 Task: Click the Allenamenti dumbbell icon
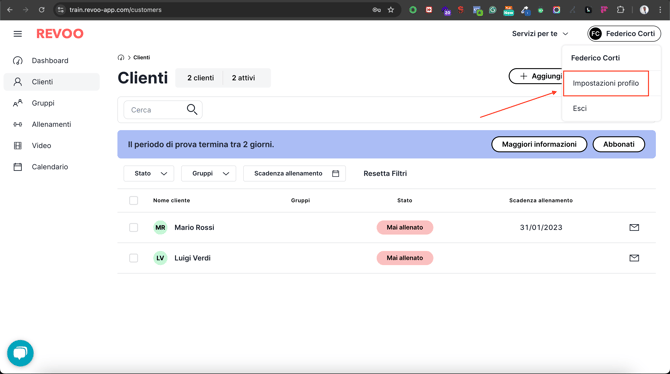pos(18,124)
